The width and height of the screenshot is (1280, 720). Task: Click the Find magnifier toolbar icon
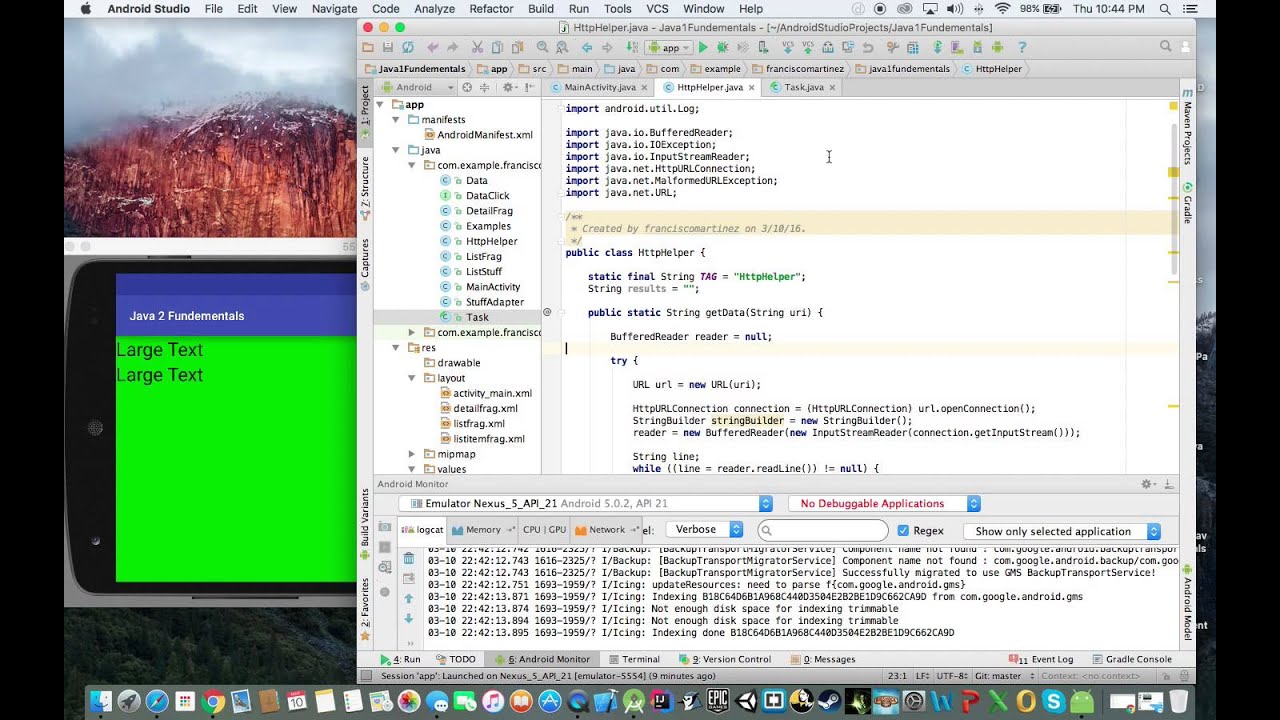coord(542,47)
